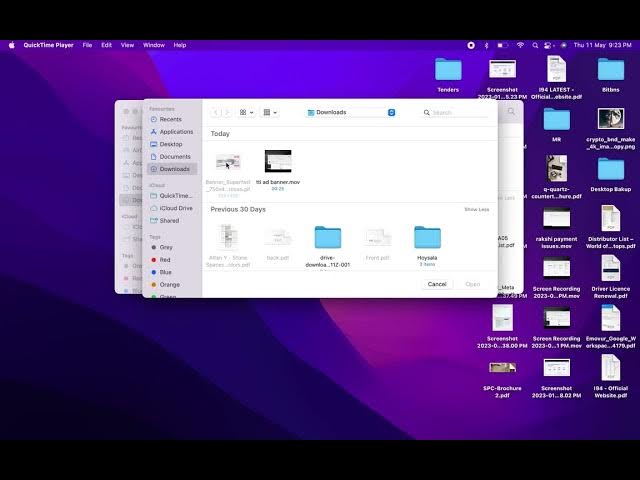Open the Hoysala folder
This screenshot has height=480, width=640.
(x=427, y=246)
